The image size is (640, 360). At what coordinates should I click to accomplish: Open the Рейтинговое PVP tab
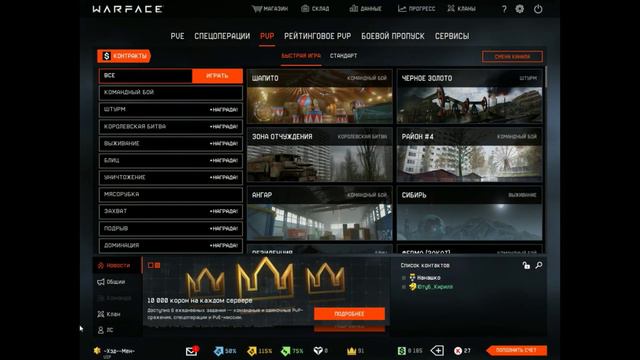(318, 36)
